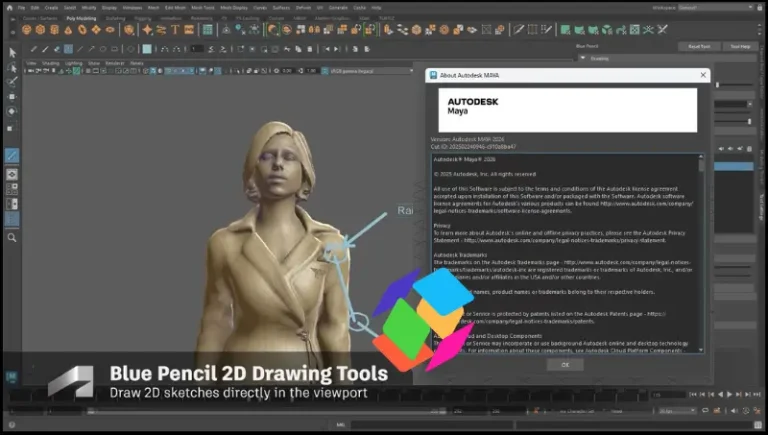The width and height of the screenshot is (768, 435).
Task: Select the Blue Pencil eraser tool
Action: tap(57, 49)
